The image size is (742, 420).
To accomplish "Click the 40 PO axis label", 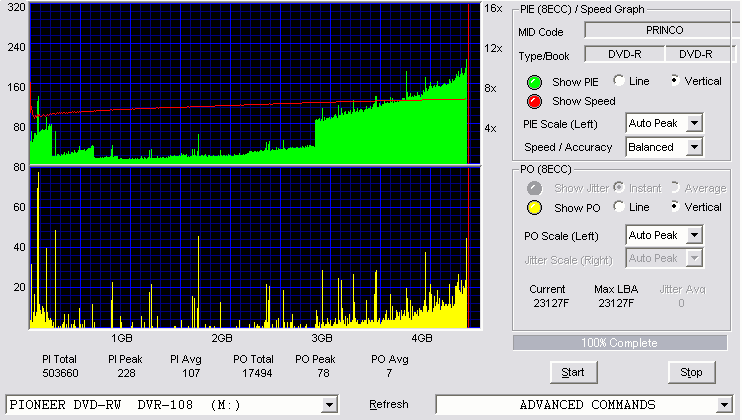I will point(19,247).
